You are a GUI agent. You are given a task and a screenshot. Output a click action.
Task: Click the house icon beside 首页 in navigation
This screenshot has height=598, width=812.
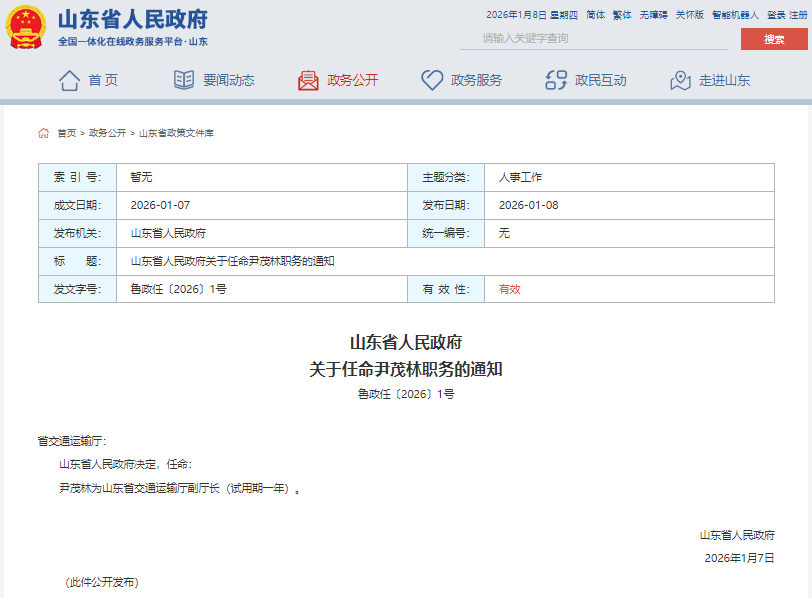(69, 80)
